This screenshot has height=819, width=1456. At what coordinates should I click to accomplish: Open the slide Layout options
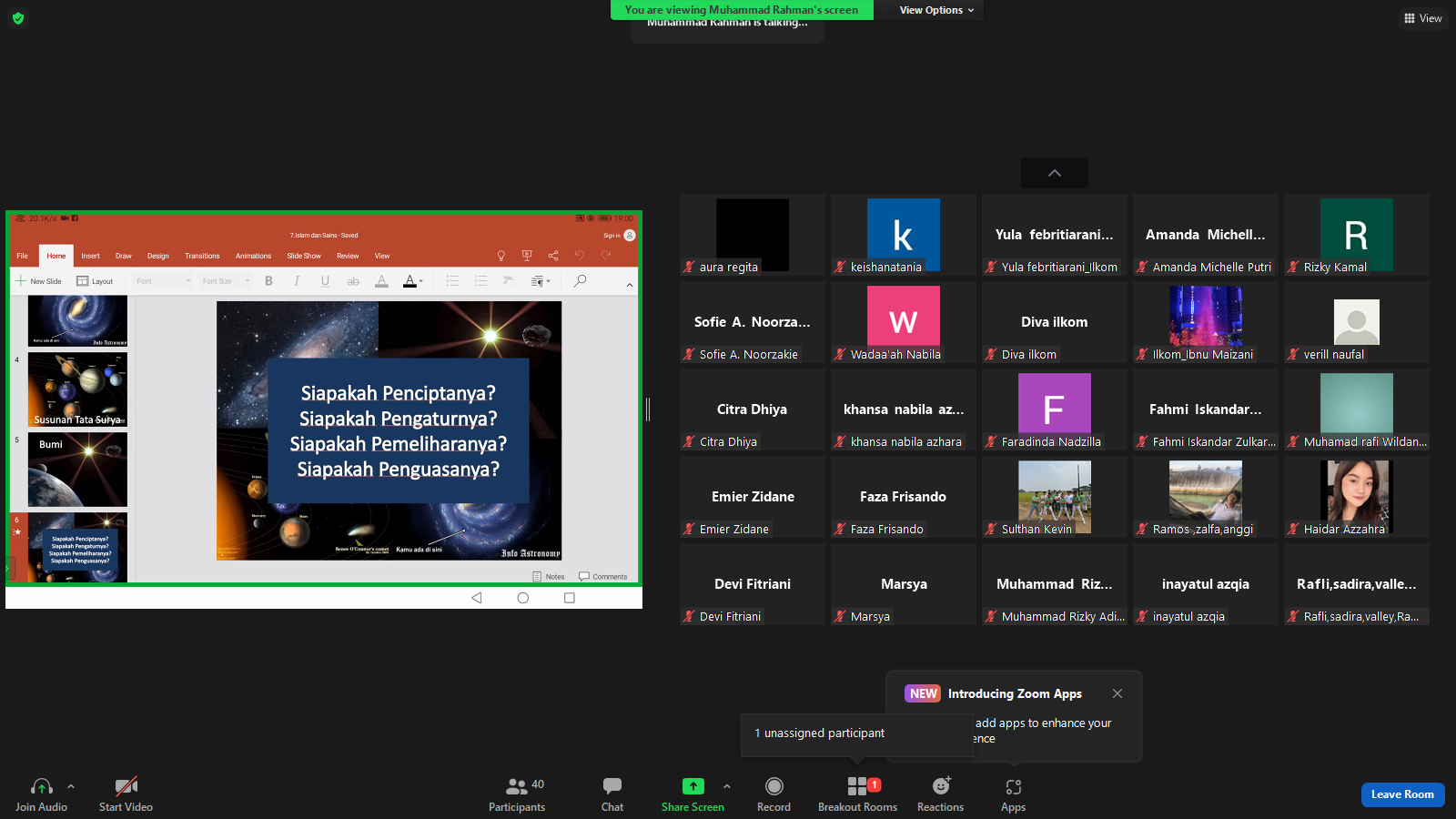95,281
